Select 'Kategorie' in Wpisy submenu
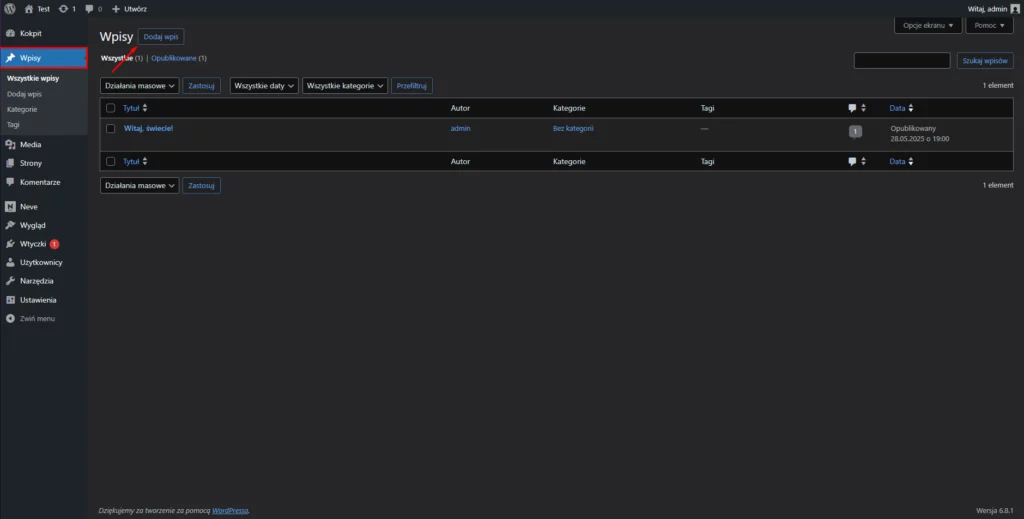1024x519 pixels. (22, 109)
